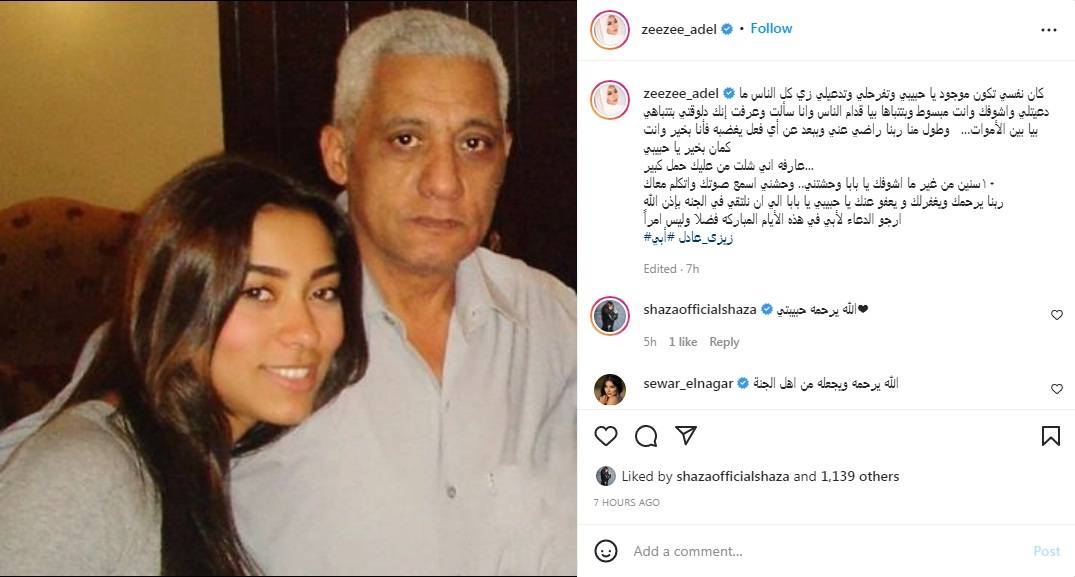Submit comment with Post button
Screen dimensions: 1075x577
click(1046, 551)
